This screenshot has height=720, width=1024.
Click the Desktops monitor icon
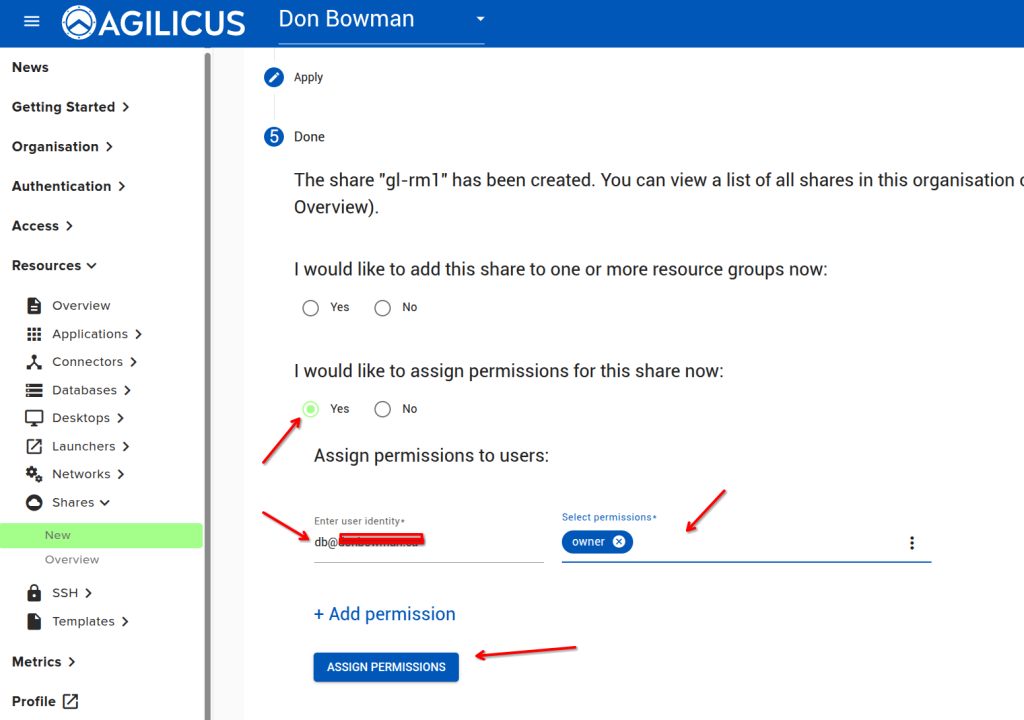34,418
